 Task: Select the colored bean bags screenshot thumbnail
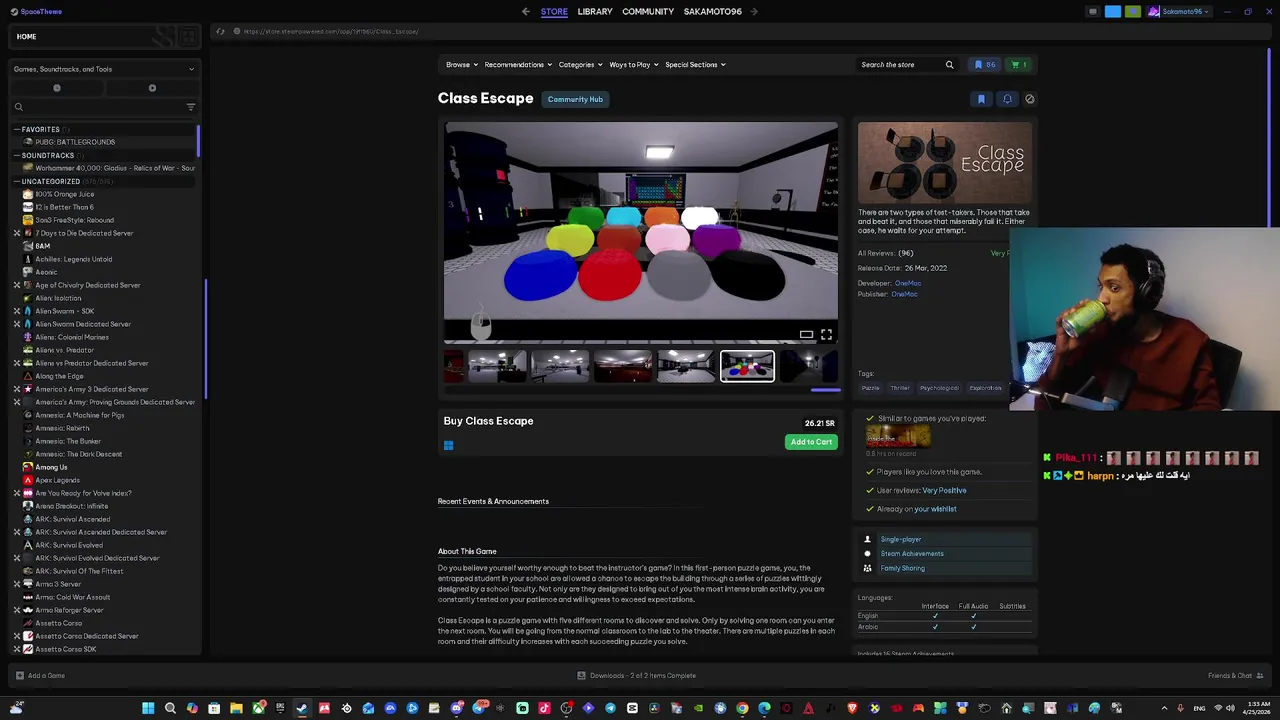(747, 367)
